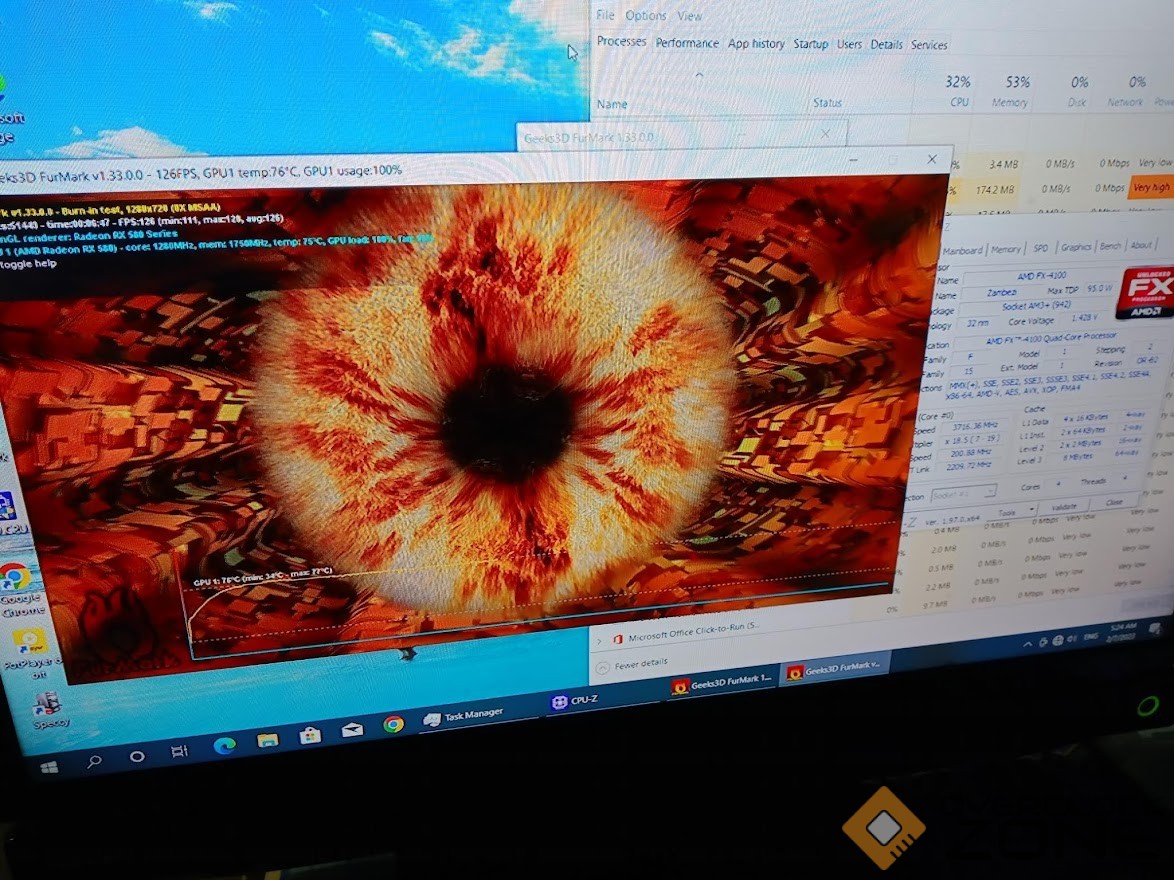
Task: Switch to Task Manager Users tab
Action: click(x=849, y=44)
